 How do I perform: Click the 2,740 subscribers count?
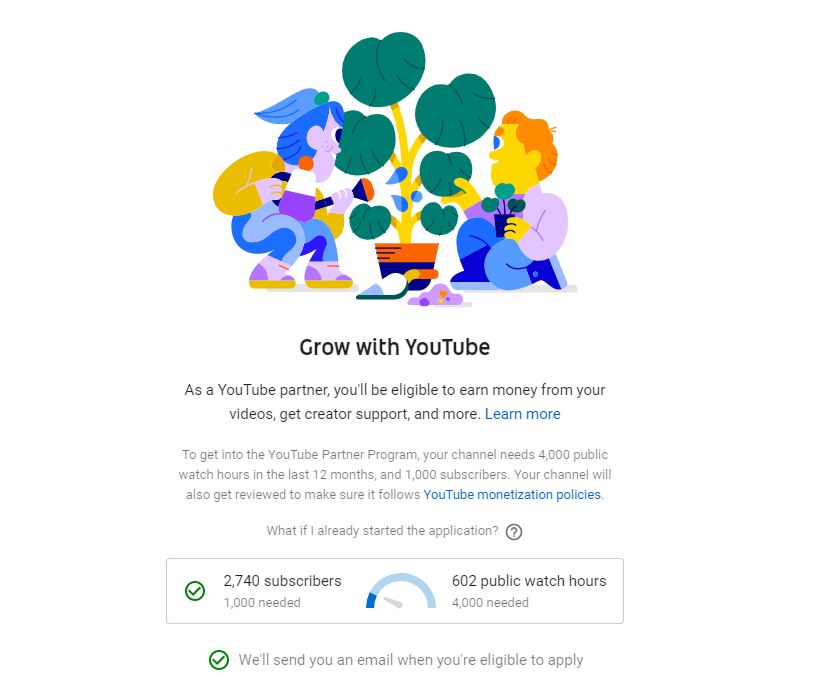282,581
